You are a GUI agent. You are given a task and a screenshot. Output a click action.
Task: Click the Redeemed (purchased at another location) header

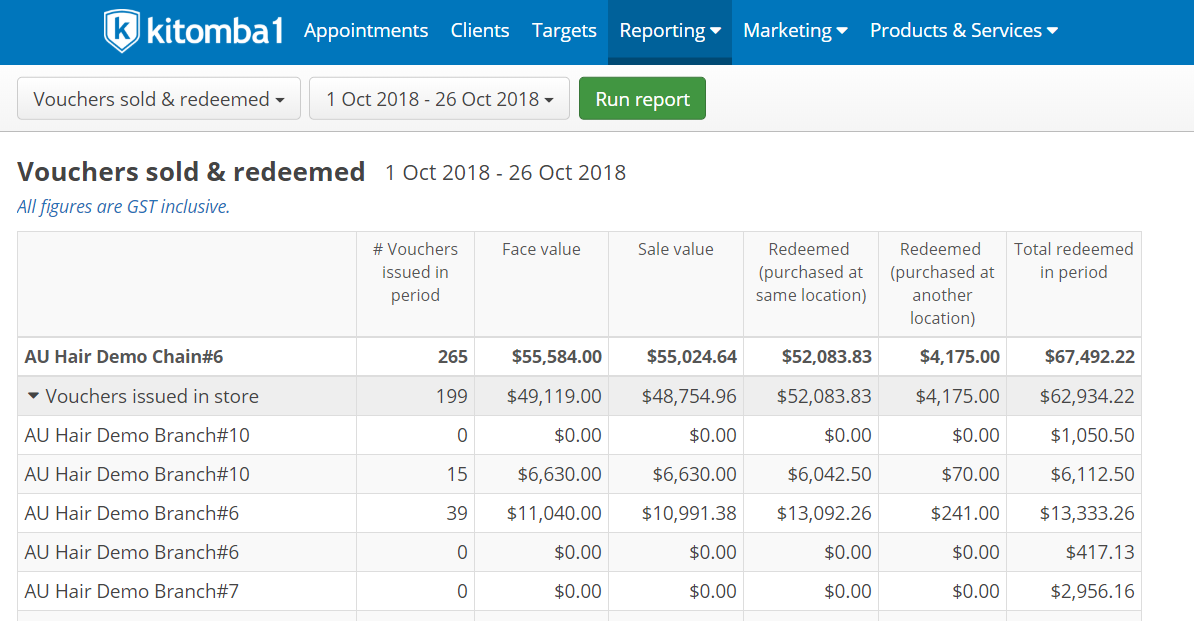[x=942, y=284]
